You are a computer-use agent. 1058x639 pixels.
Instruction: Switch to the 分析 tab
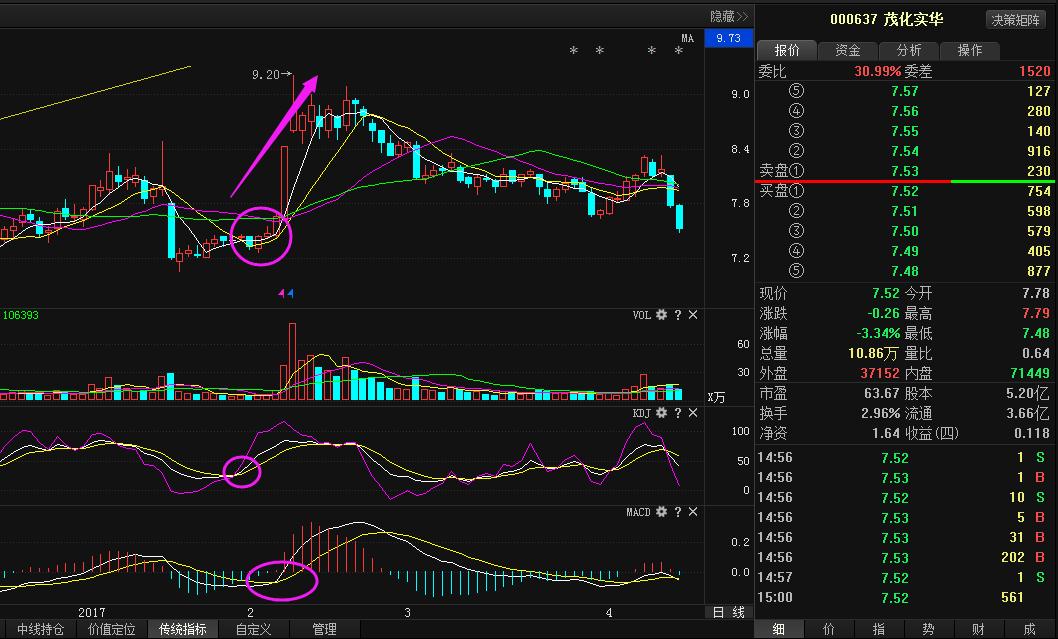908,50
